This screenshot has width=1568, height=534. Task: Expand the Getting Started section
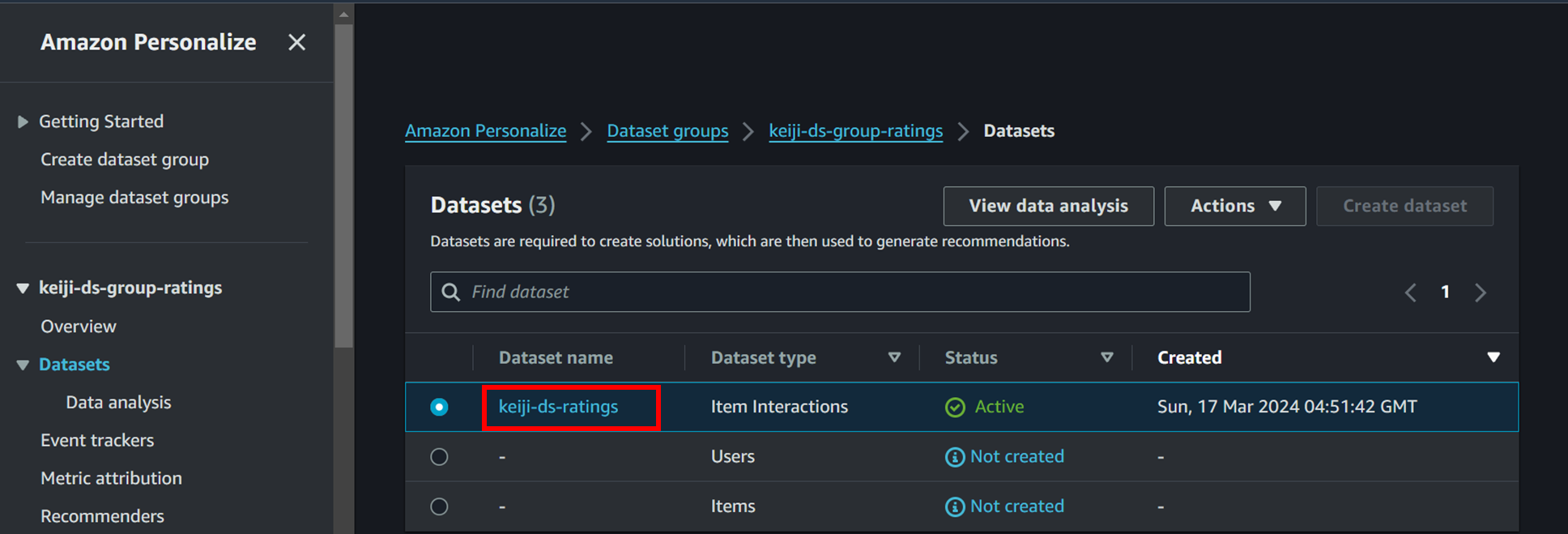[23, 122]
